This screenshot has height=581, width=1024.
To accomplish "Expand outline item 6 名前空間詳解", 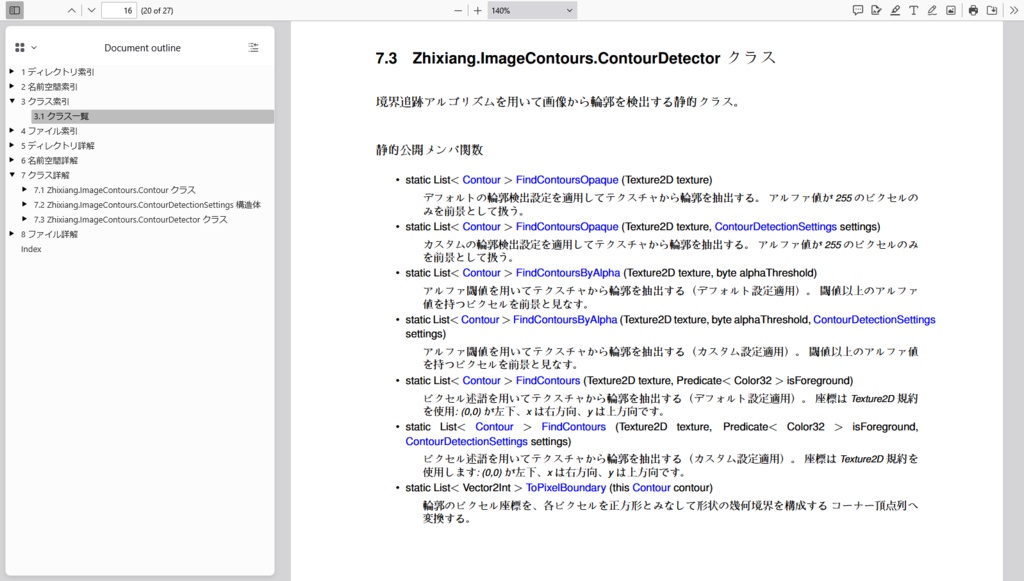I will tap(12, 160).
